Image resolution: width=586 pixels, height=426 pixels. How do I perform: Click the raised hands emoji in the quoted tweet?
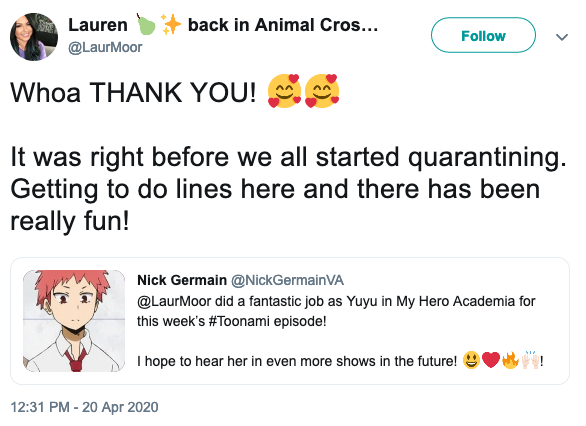531,360
